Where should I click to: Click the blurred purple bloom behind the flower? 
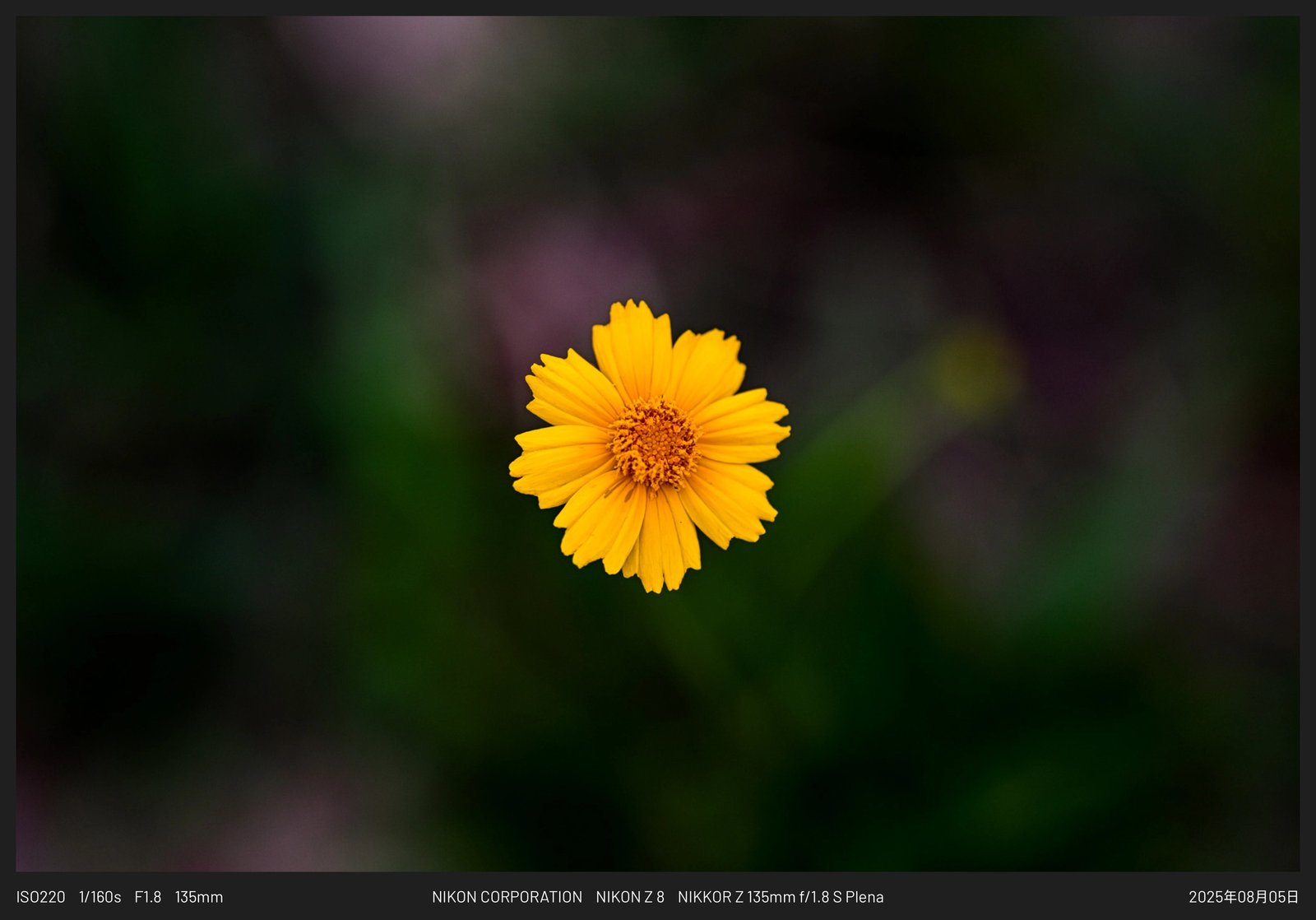[x=559, y=280]
